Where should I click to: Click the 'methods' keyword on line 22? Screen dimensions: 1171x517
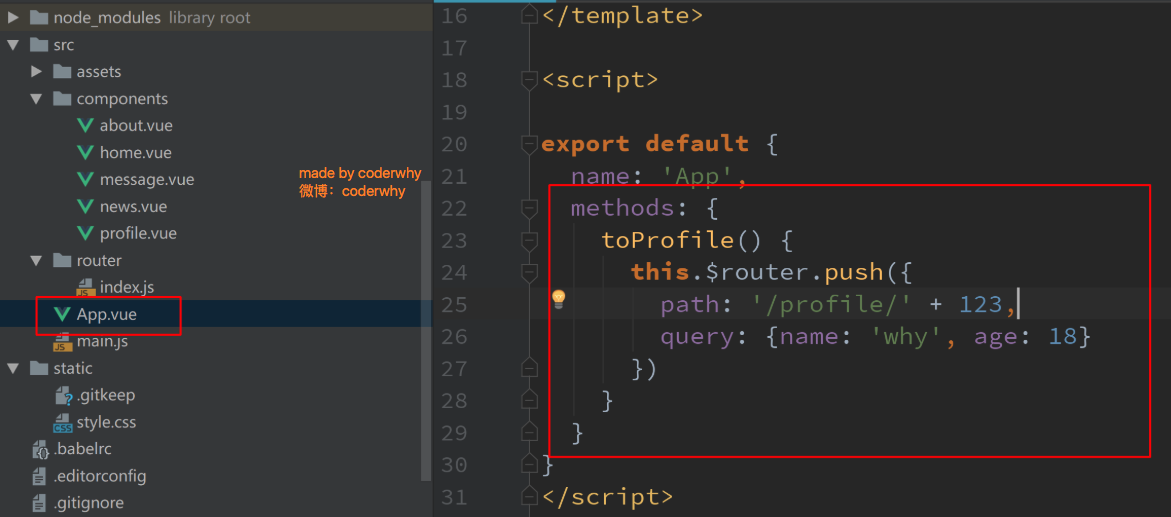(623, 208)
